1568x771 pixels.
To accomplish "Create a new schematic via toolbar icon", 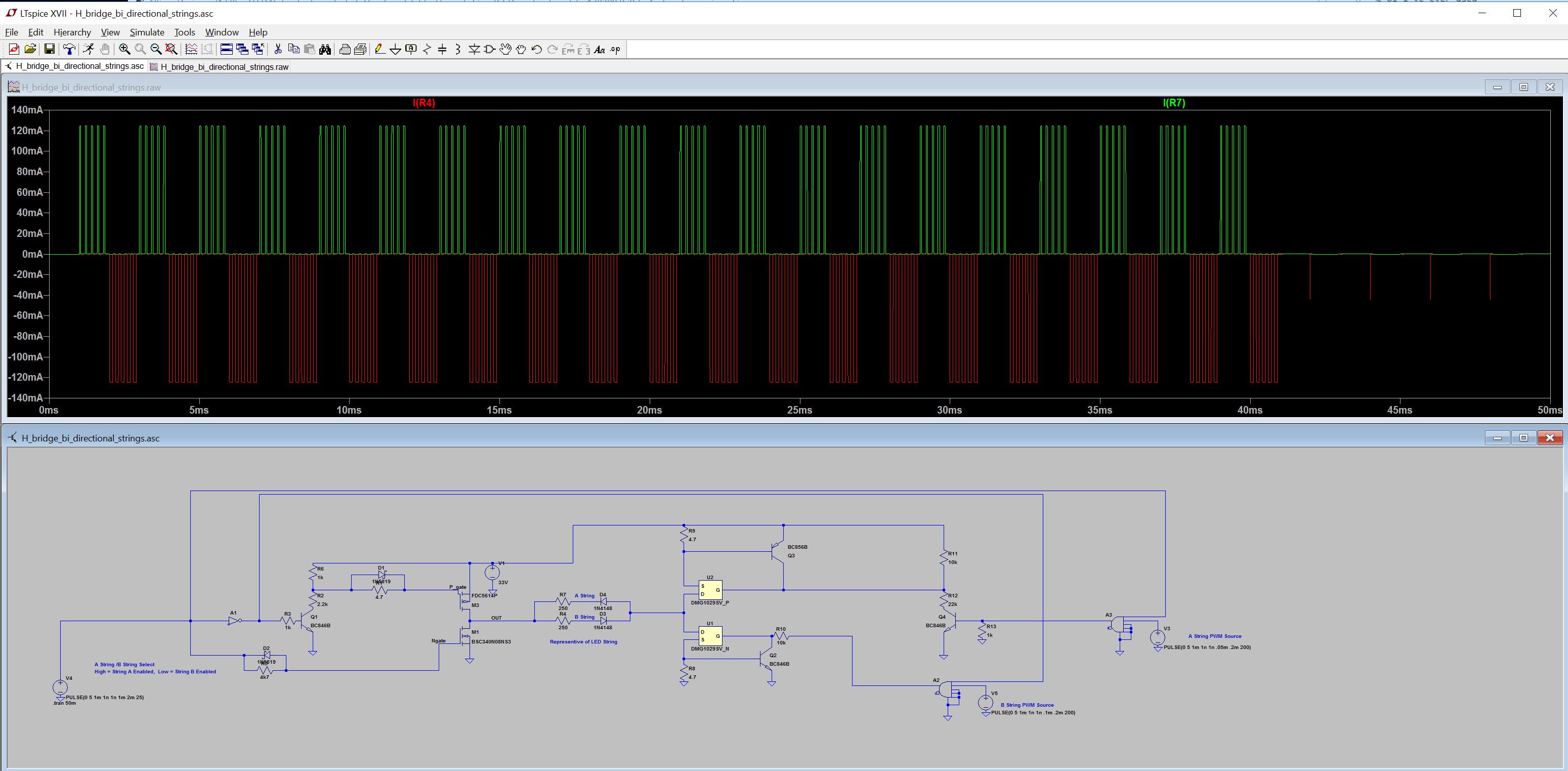I will tap(13, 49).
